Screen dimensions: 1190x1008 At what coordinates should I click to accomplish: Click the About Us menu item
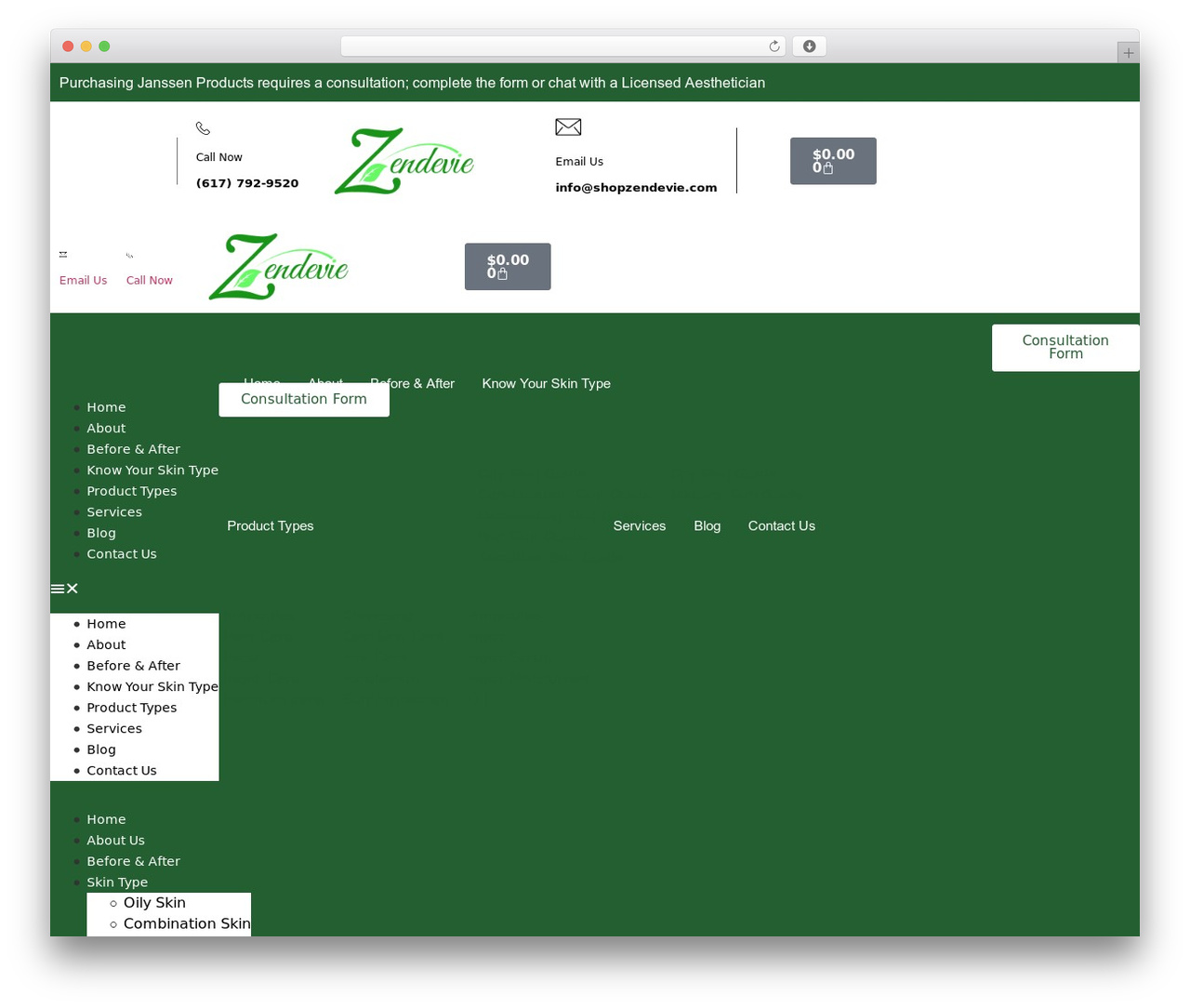[115, 841]
